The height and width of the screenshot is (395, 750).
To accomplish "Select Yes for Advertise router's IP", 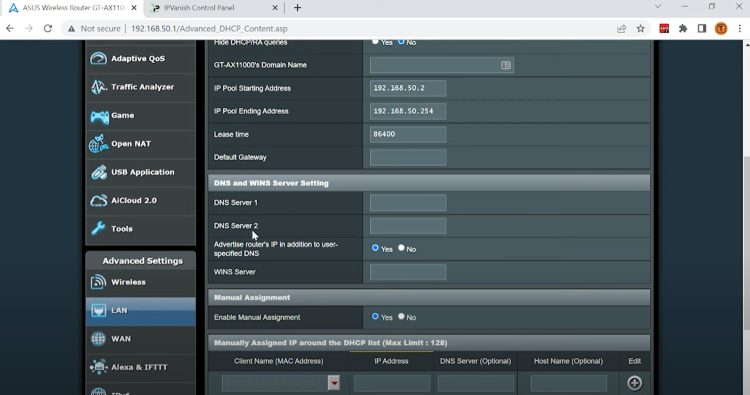I will [x=375, y=248].
